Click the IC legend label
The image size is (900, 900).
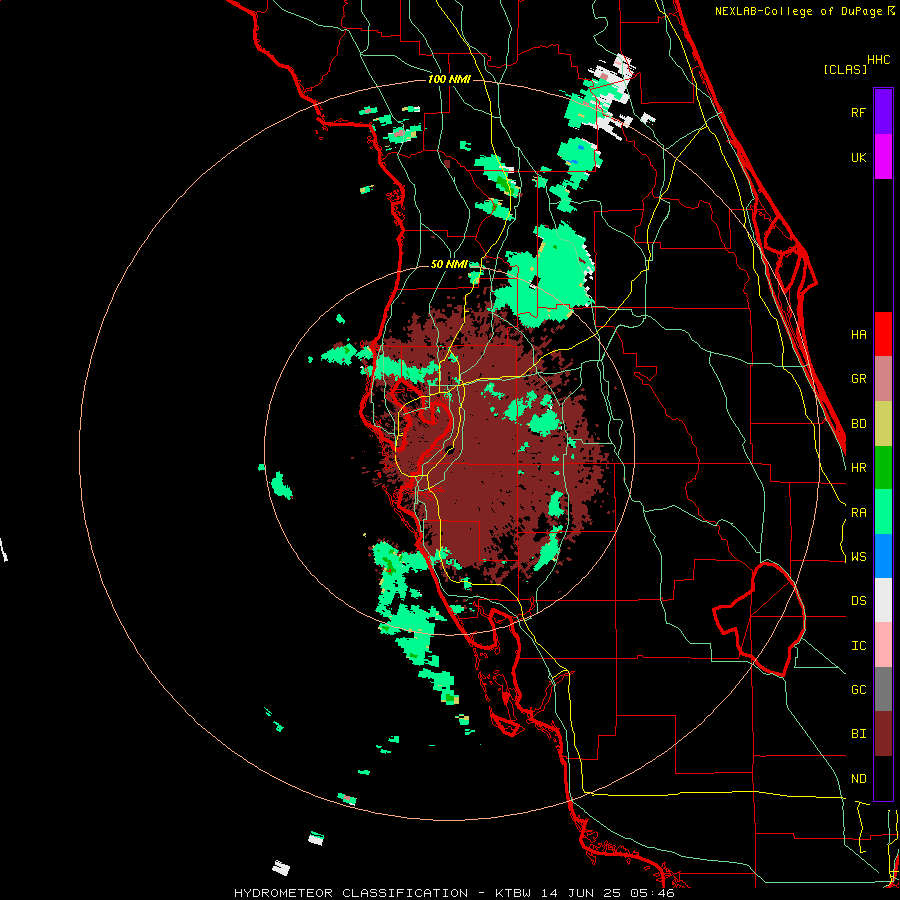pos(859,646)
